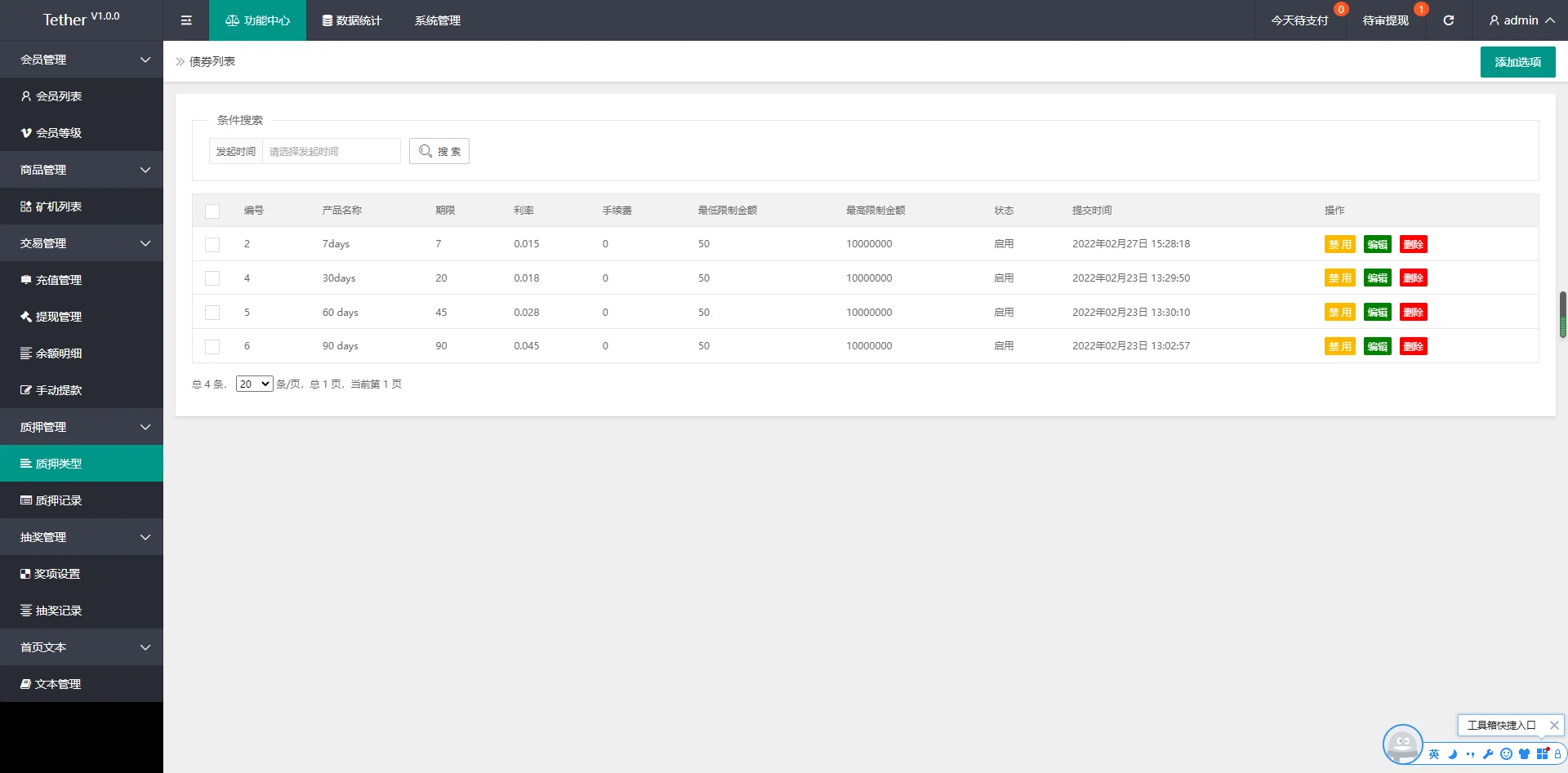Click the magnifier search button

[439, 151]
